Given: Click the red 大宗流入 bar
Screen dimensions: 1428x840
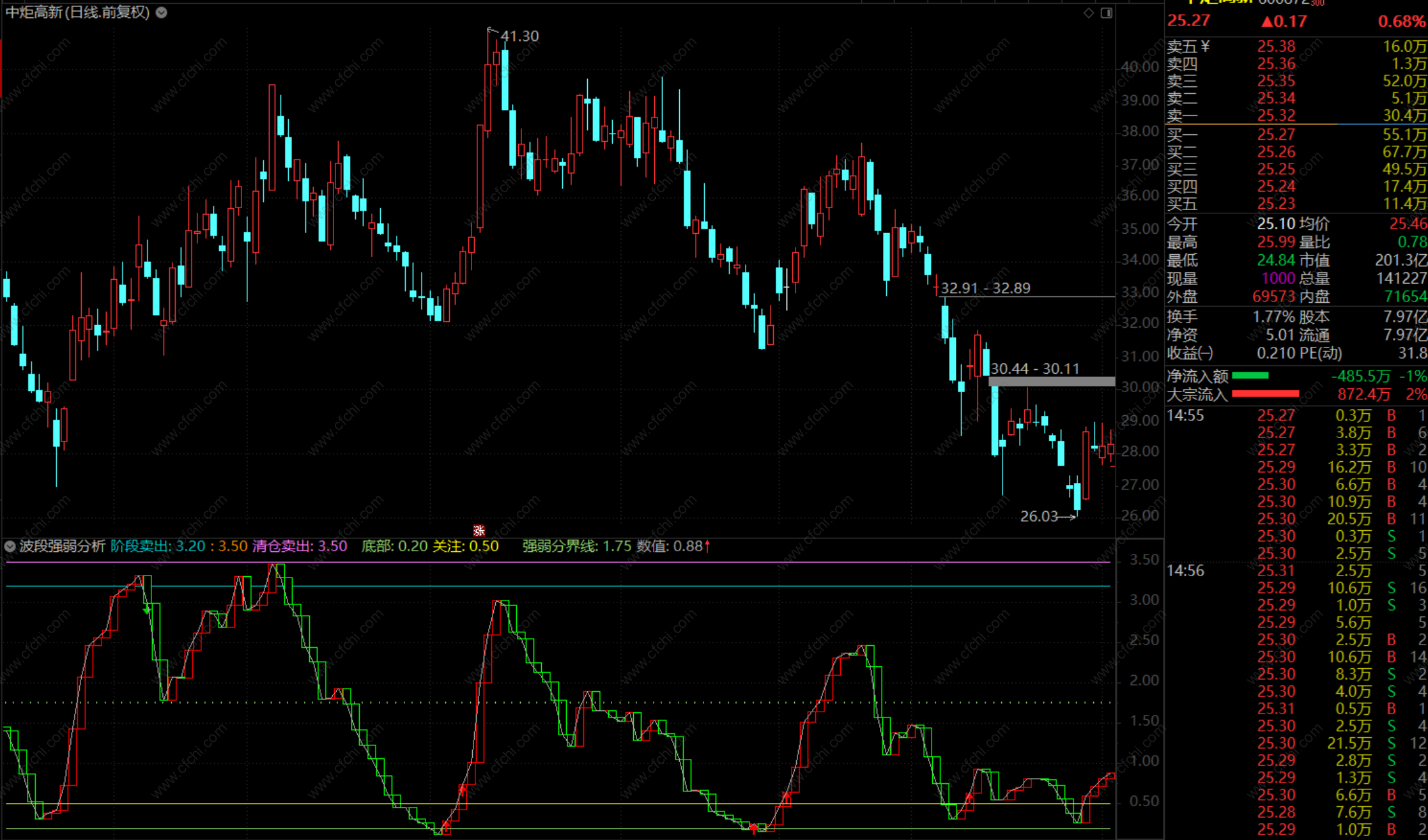Looking at the screenshot, I should [x=1265, y=393].
